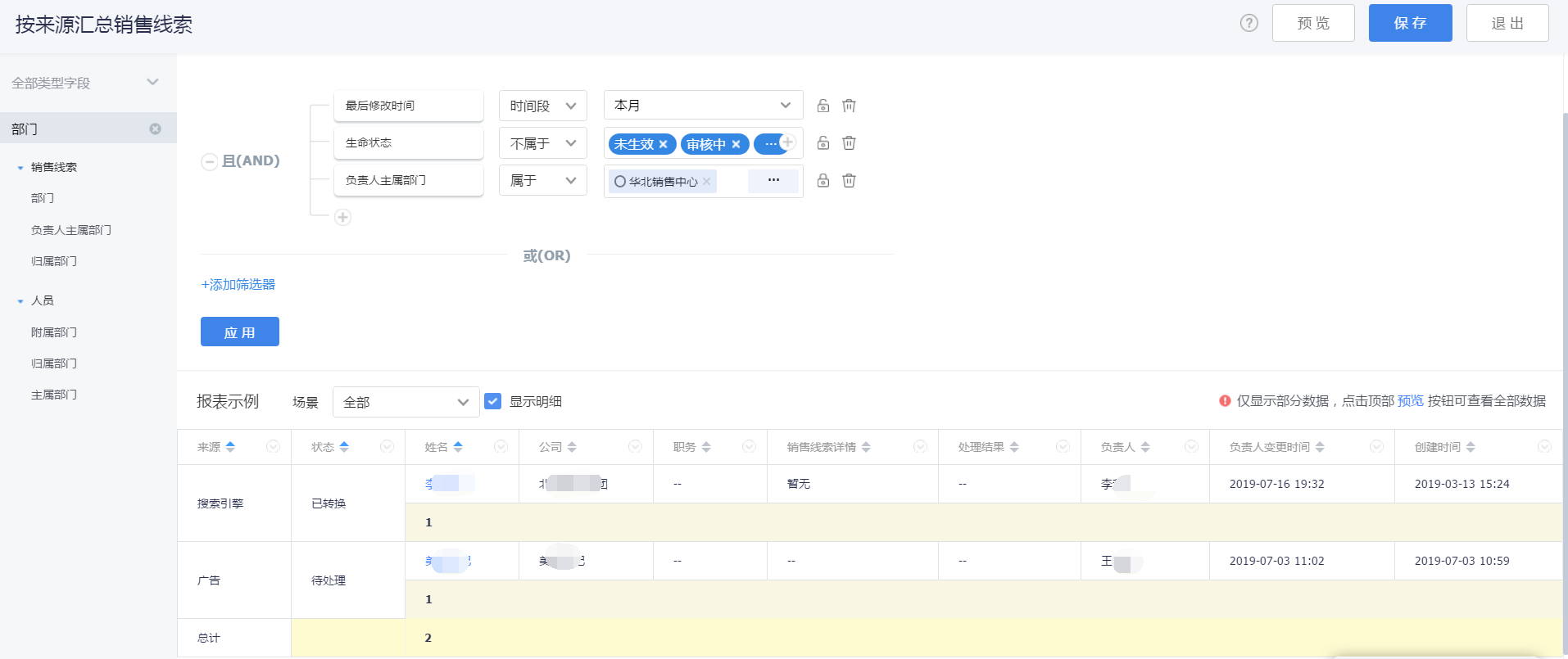
Task: Sort by the 公司 column
Action: (x=572, y=447)
